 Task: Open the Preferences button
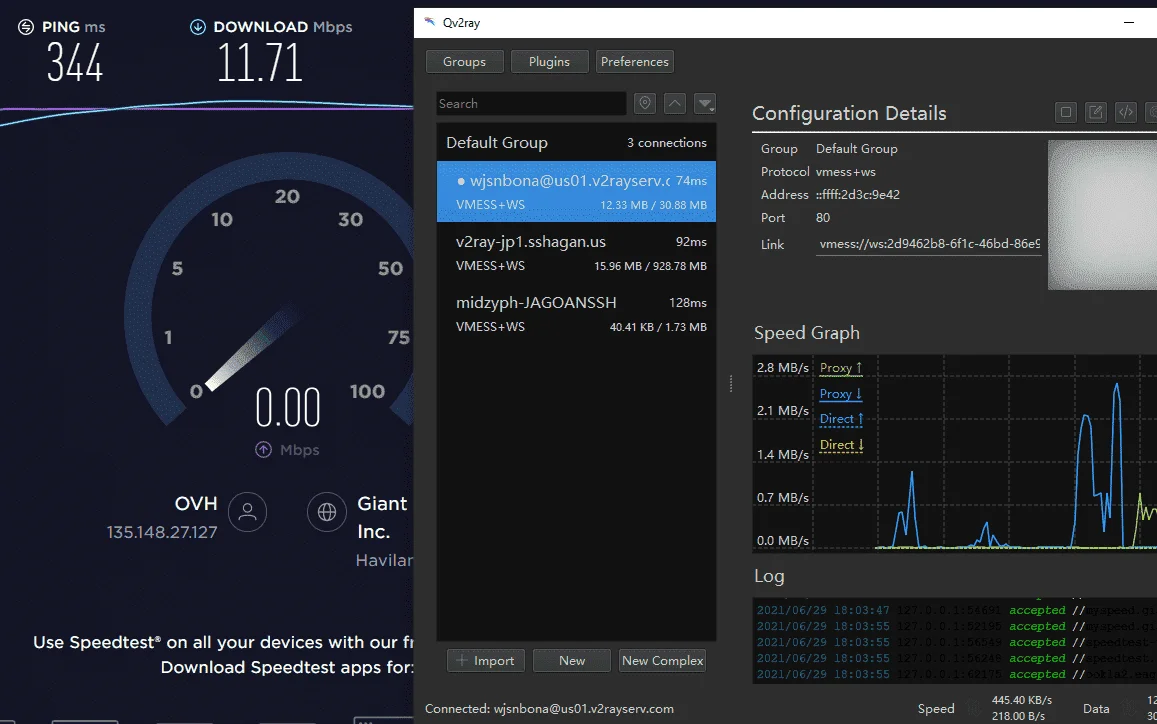[635, 61]
